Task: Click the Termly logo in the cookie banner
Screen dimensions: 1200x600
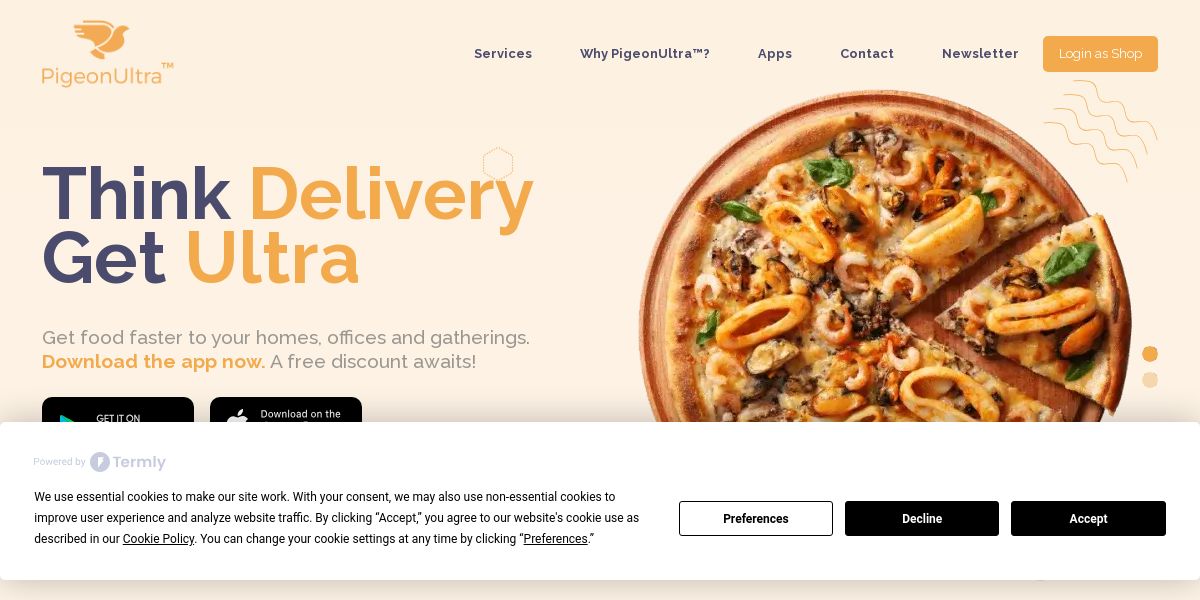Action: [128, 462]
